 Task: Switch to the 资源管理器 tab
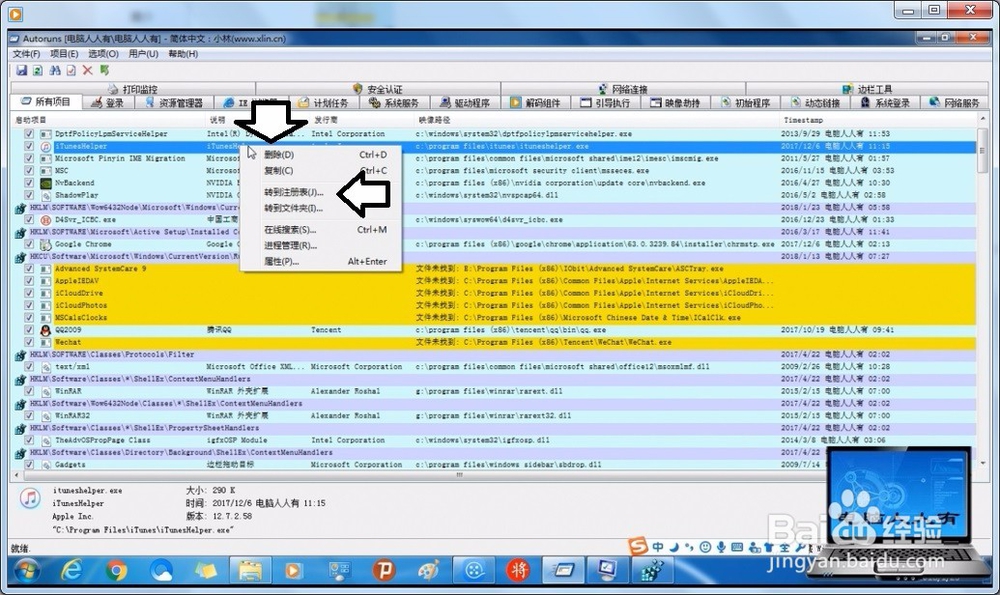tap(174, 103)
